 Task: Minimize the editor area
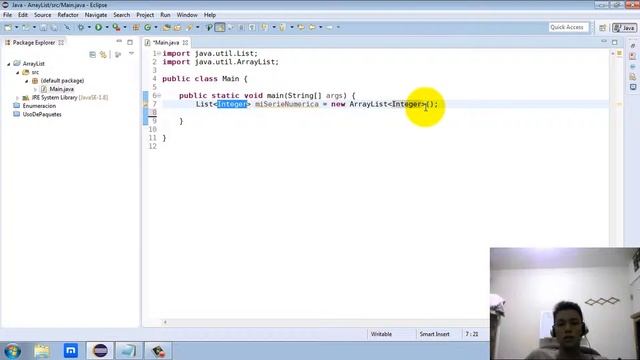(604, 42)
